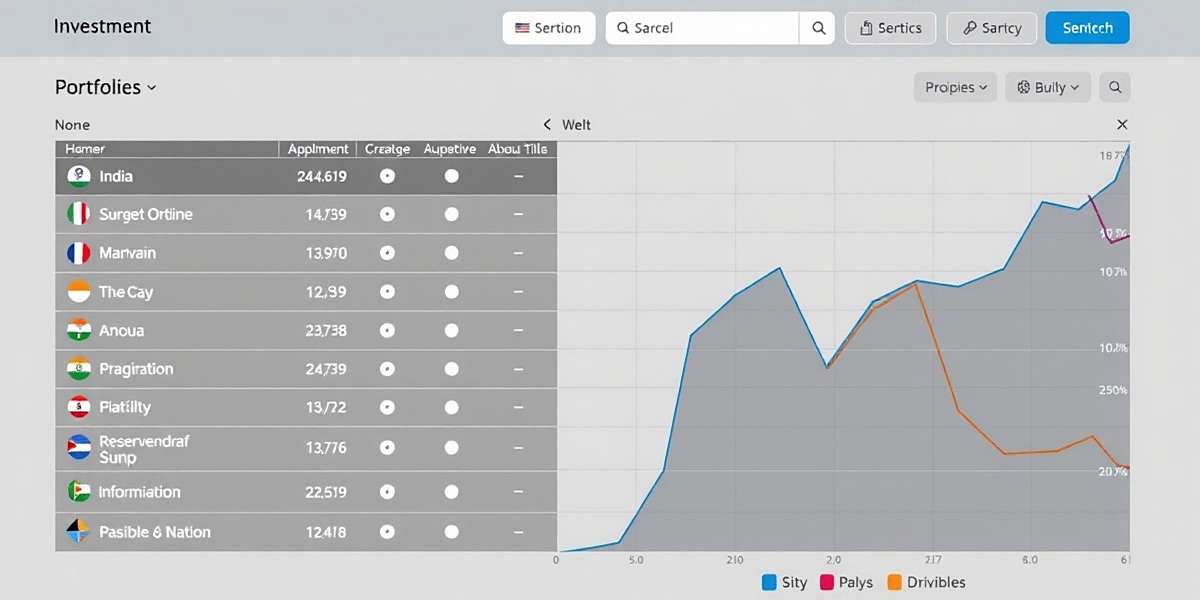Sort by the Aupetive column header
The image size is (1200, 600).
click(x=450, y=149)
